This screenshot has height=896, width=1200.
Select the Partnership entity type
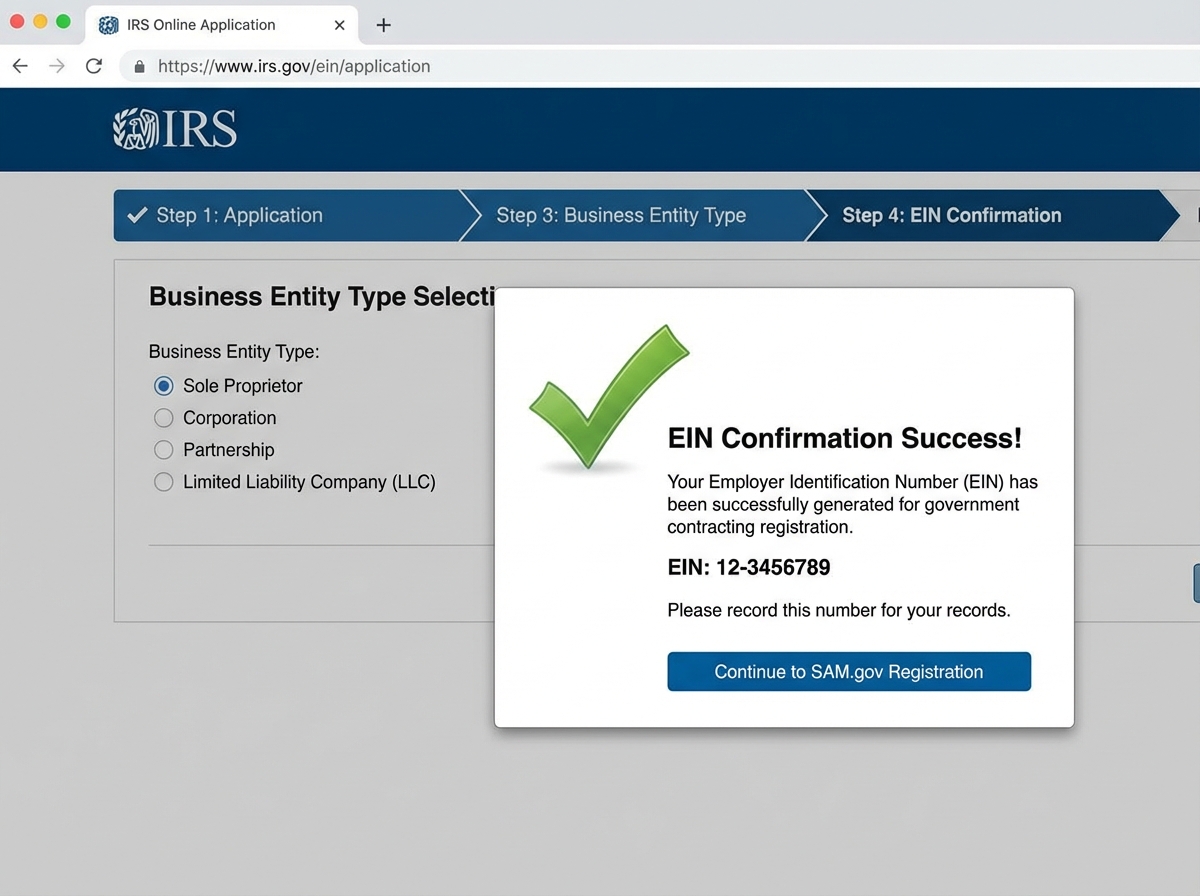coord(163,450)
